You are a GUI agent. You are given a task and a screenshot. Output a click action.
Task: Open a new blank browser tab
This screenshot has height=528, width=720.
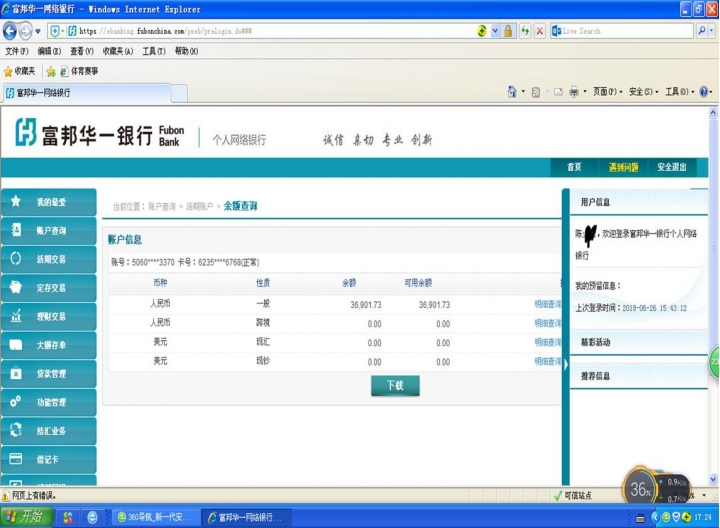click(x=180, y=94)
